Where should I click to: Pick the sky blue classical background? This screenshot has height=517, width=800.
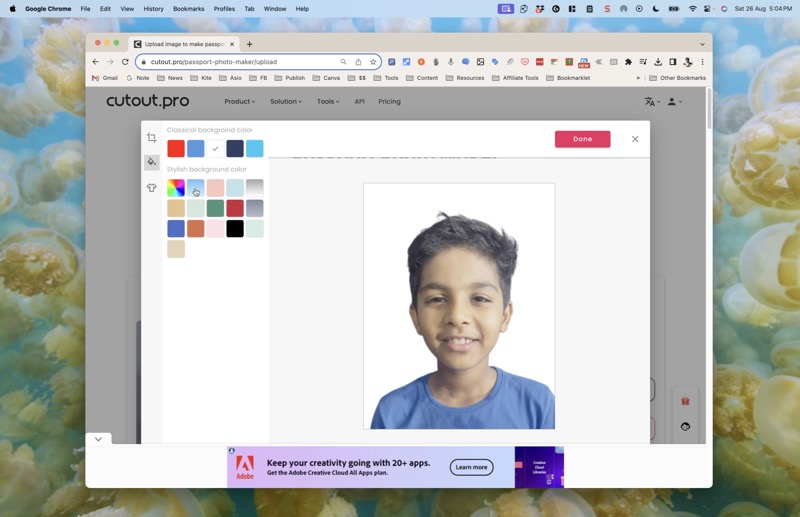[255, 149]
